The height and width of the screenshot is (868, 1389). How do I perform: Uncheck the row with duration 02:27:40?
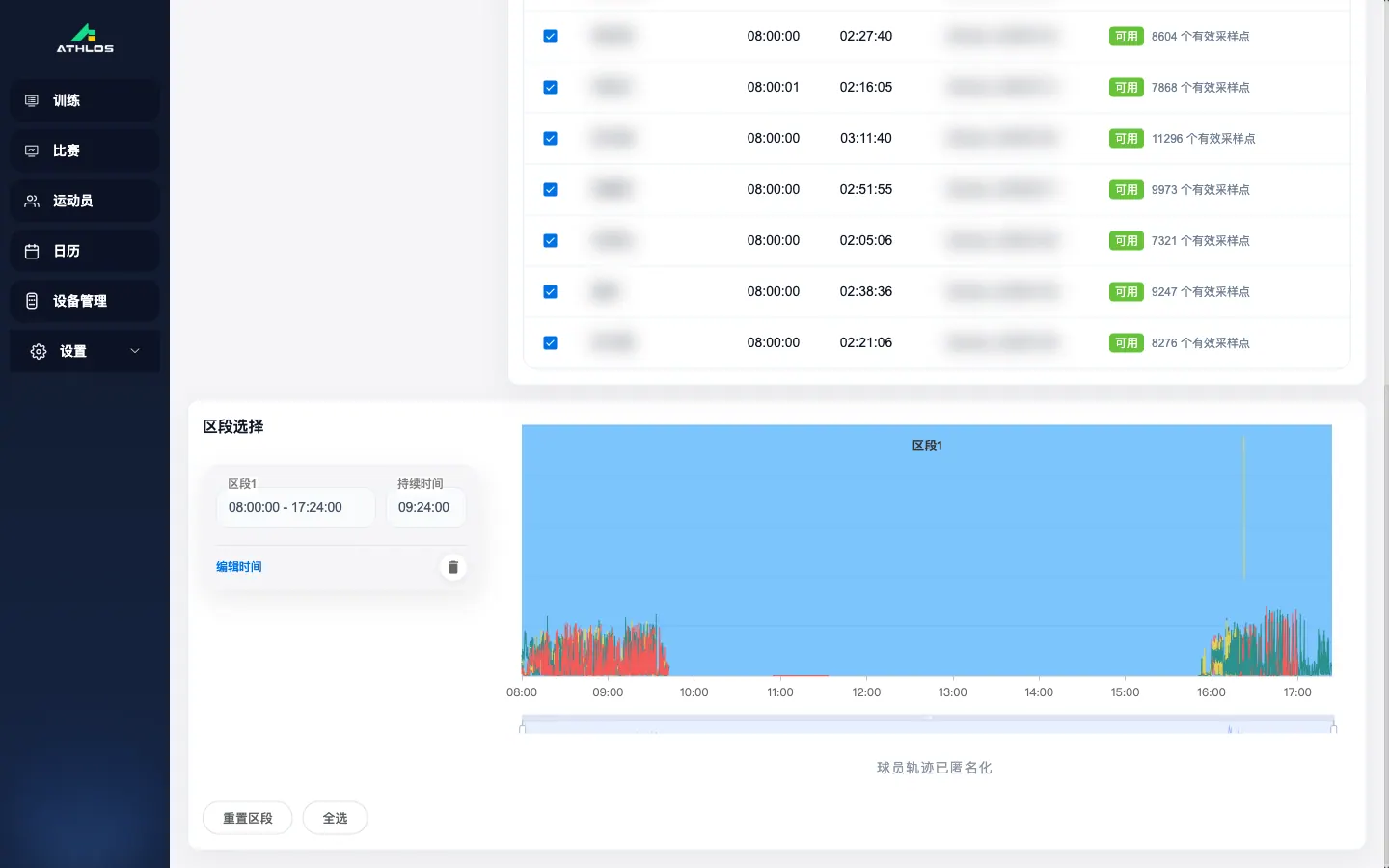550,36
